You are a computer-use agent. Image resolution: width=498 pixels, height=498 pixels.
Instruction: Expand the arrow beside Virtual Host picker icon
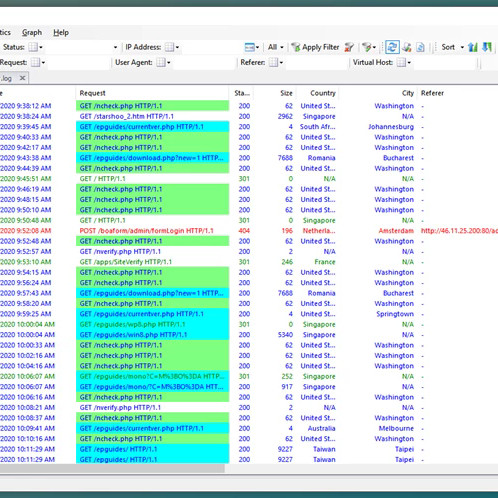(x=409, y=63)
